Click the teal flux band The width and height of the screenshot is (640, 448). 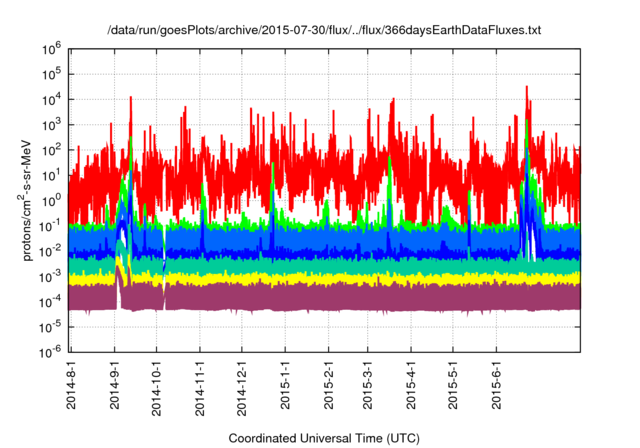coord(324,266)
